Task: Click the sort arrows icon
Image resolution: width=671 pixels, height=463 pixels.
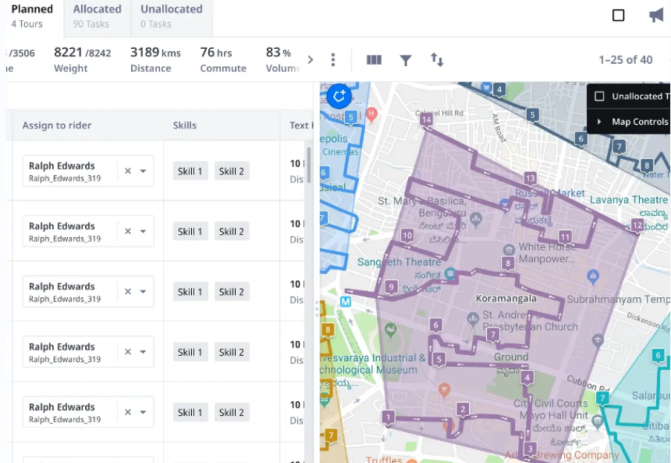Action: click(437, 60)
